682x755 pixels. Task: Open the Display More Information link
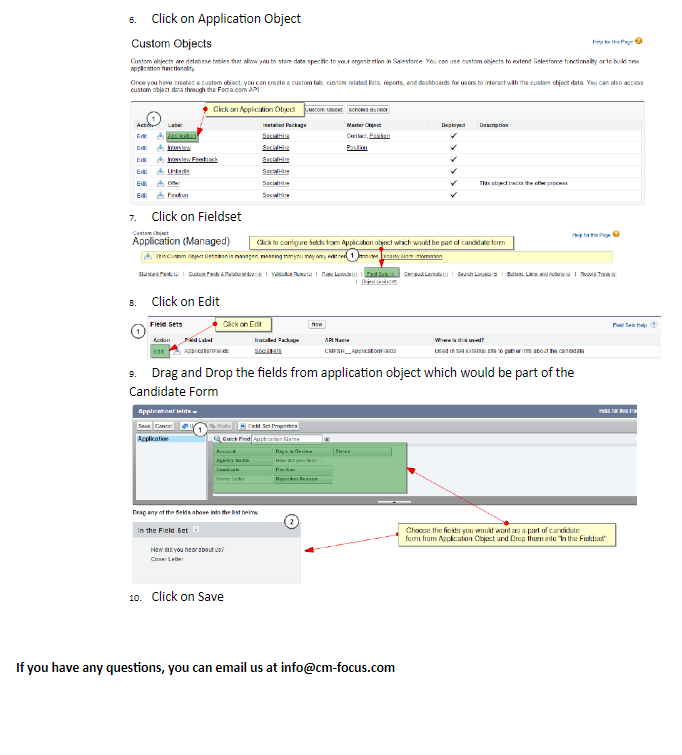point(412,256)
